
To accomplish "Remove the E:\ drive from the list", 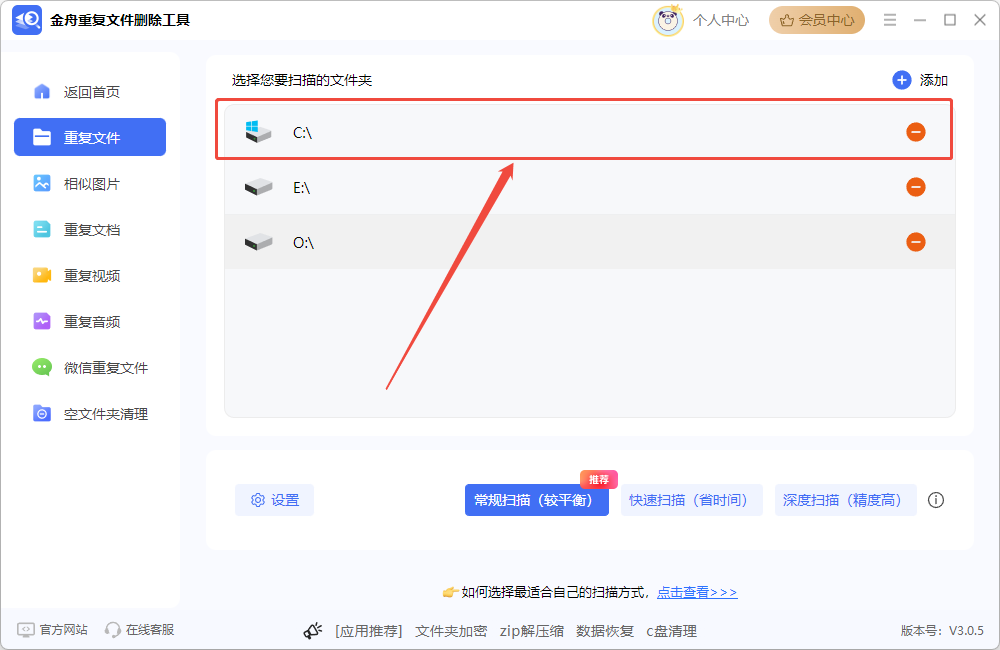I will coord(916,187).
